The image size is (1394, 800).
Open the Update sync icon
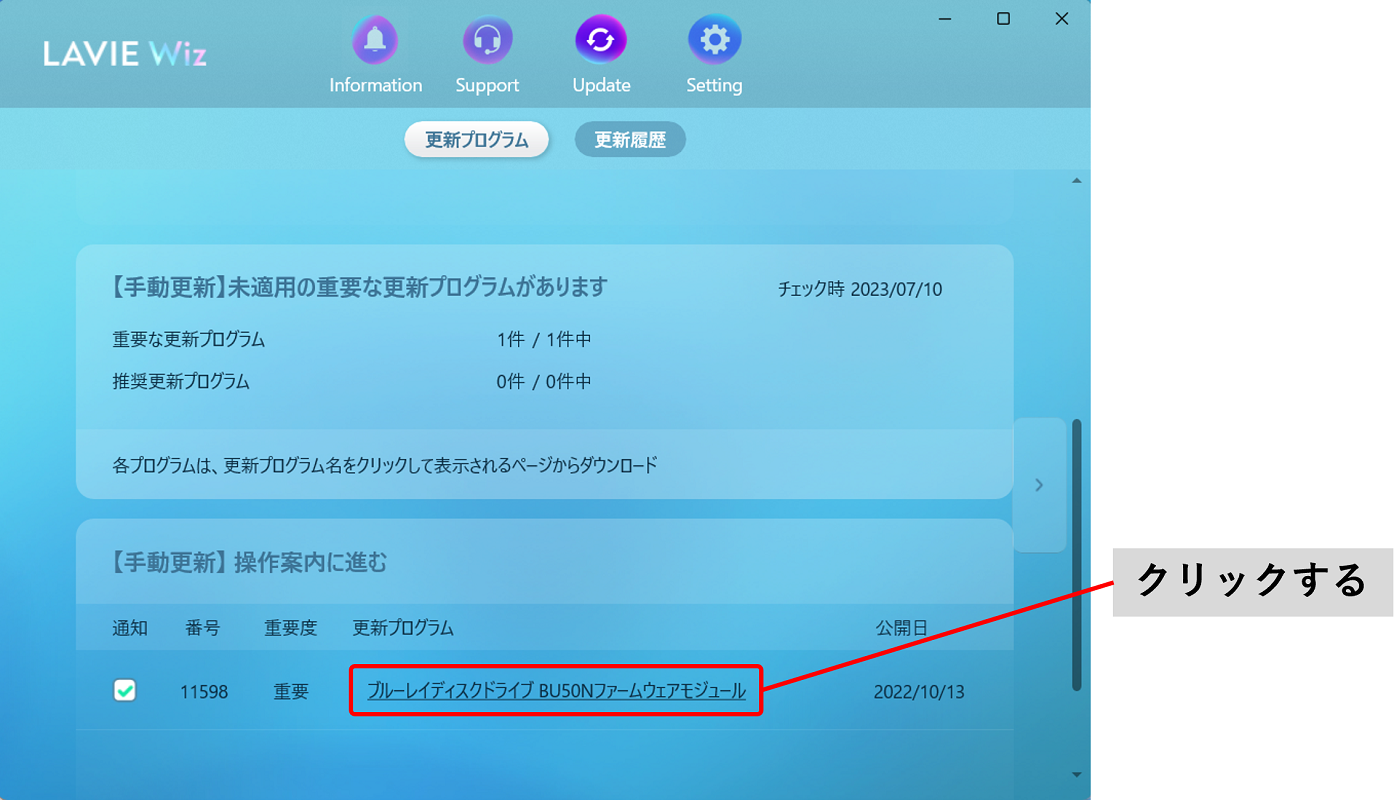pyautogui.click(x=601, y=41)
